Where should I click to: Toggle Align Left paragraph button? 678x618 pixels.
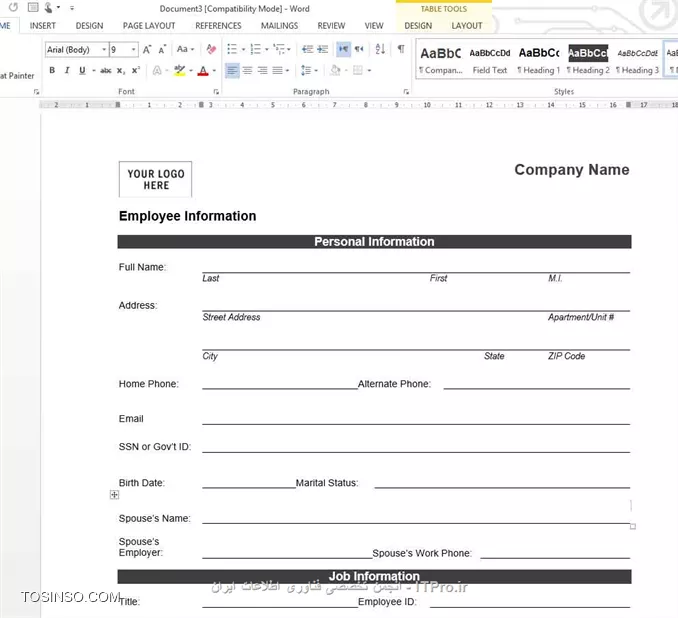232,70
